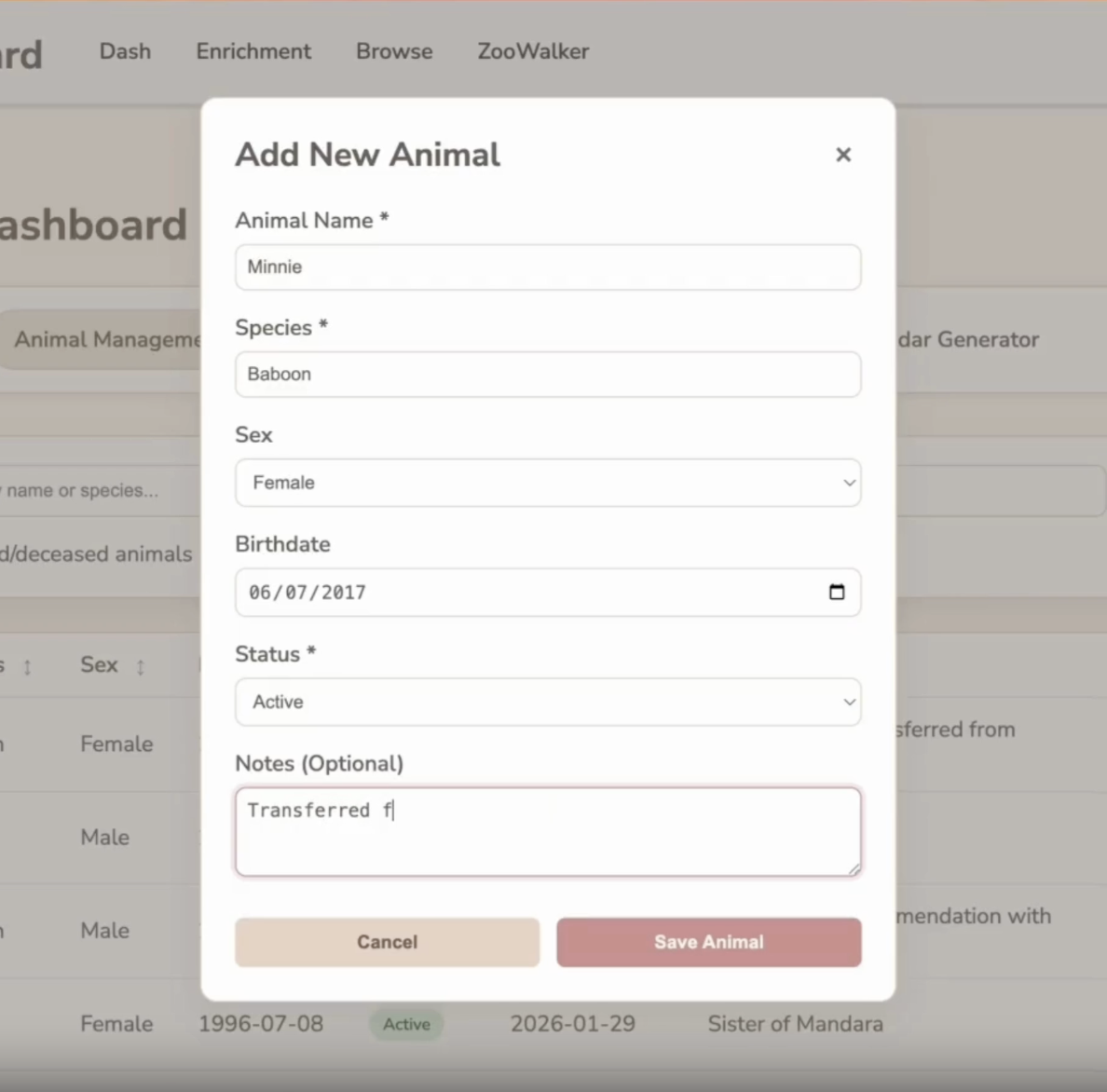Screen dimensions: 1107x1092
Task: Switch to the Animal Management tab
Action: [102, 340]
